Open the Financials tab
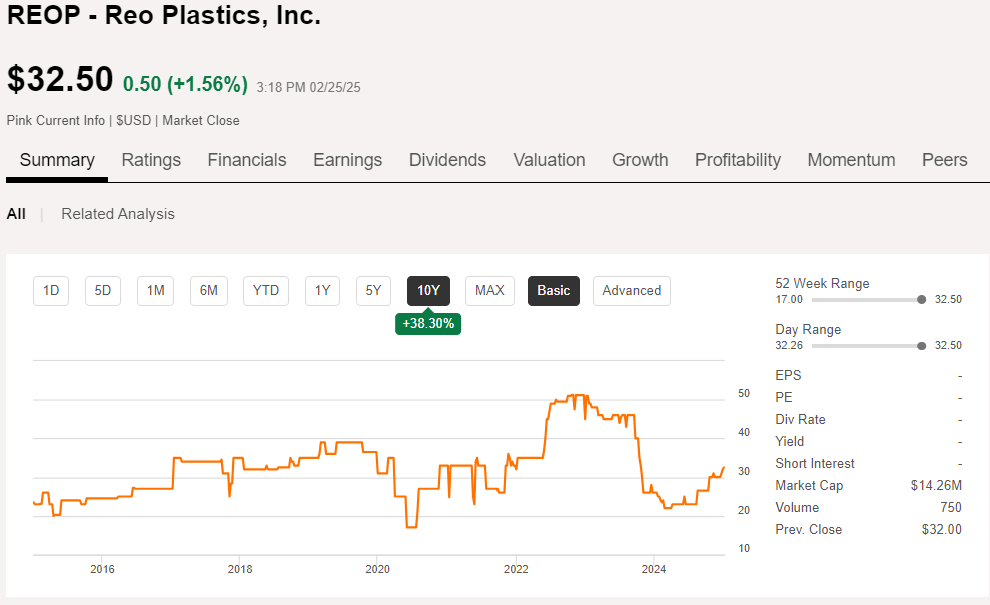The image size is (990, 605). (x=247, y=160)
